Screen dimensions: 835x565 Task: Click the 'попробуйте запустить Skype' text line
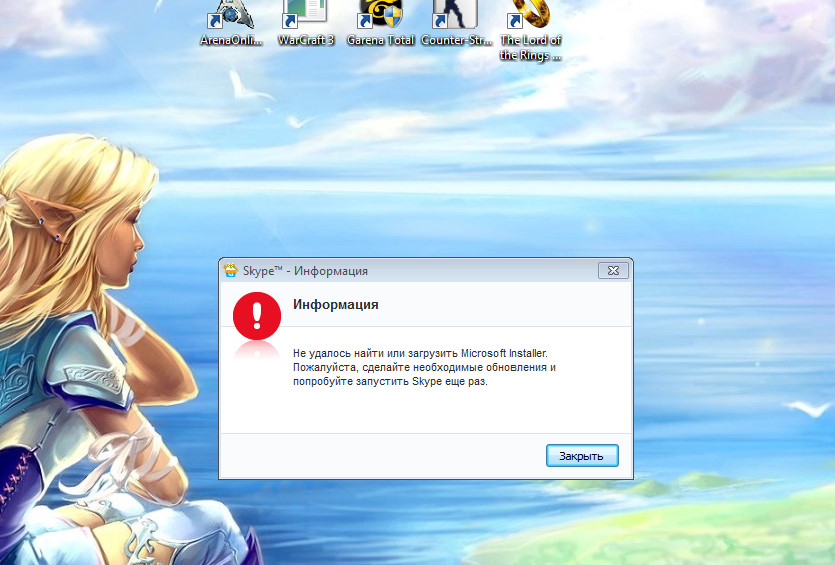pyautogui.click(x=390, y=383)
